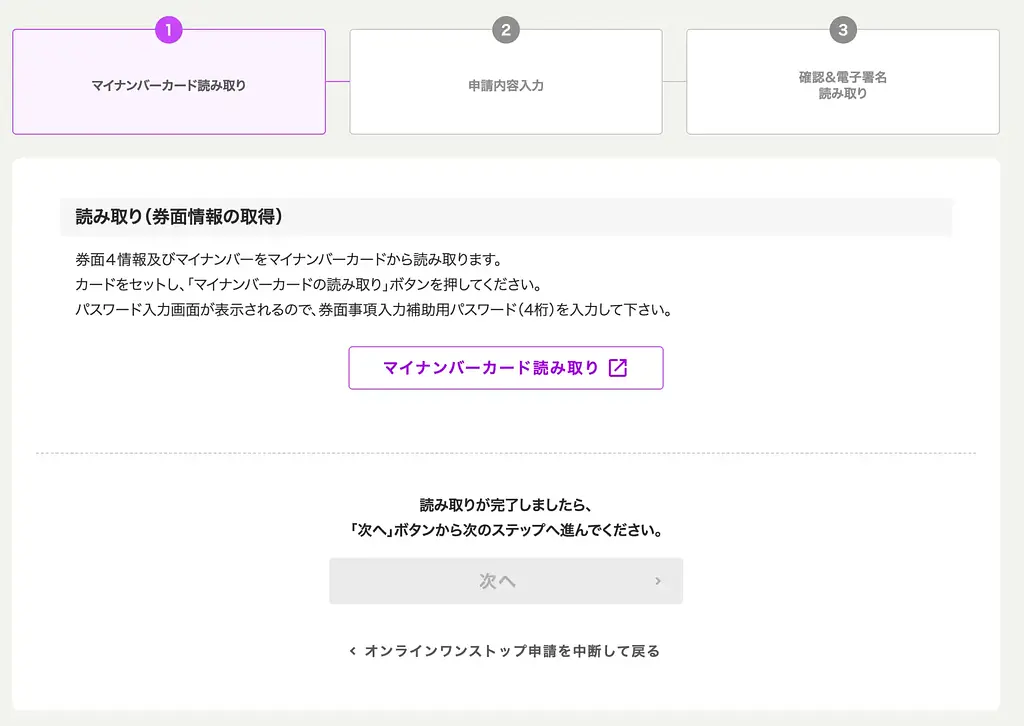Click the external link icon on the card reading button
Viewport: 1024px width, 726px height.
click(620, 367)
